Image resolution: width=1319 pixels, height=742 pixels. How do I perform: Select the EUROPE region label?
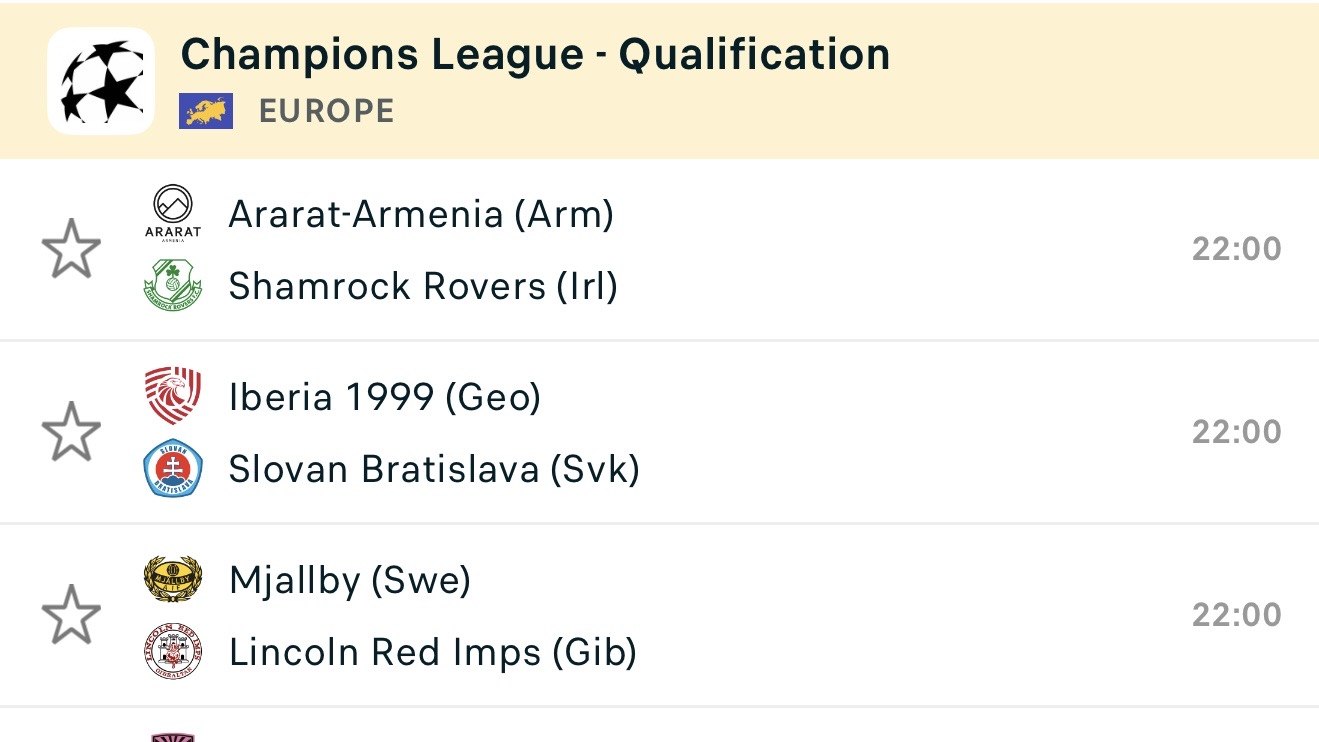coord(327,111)
